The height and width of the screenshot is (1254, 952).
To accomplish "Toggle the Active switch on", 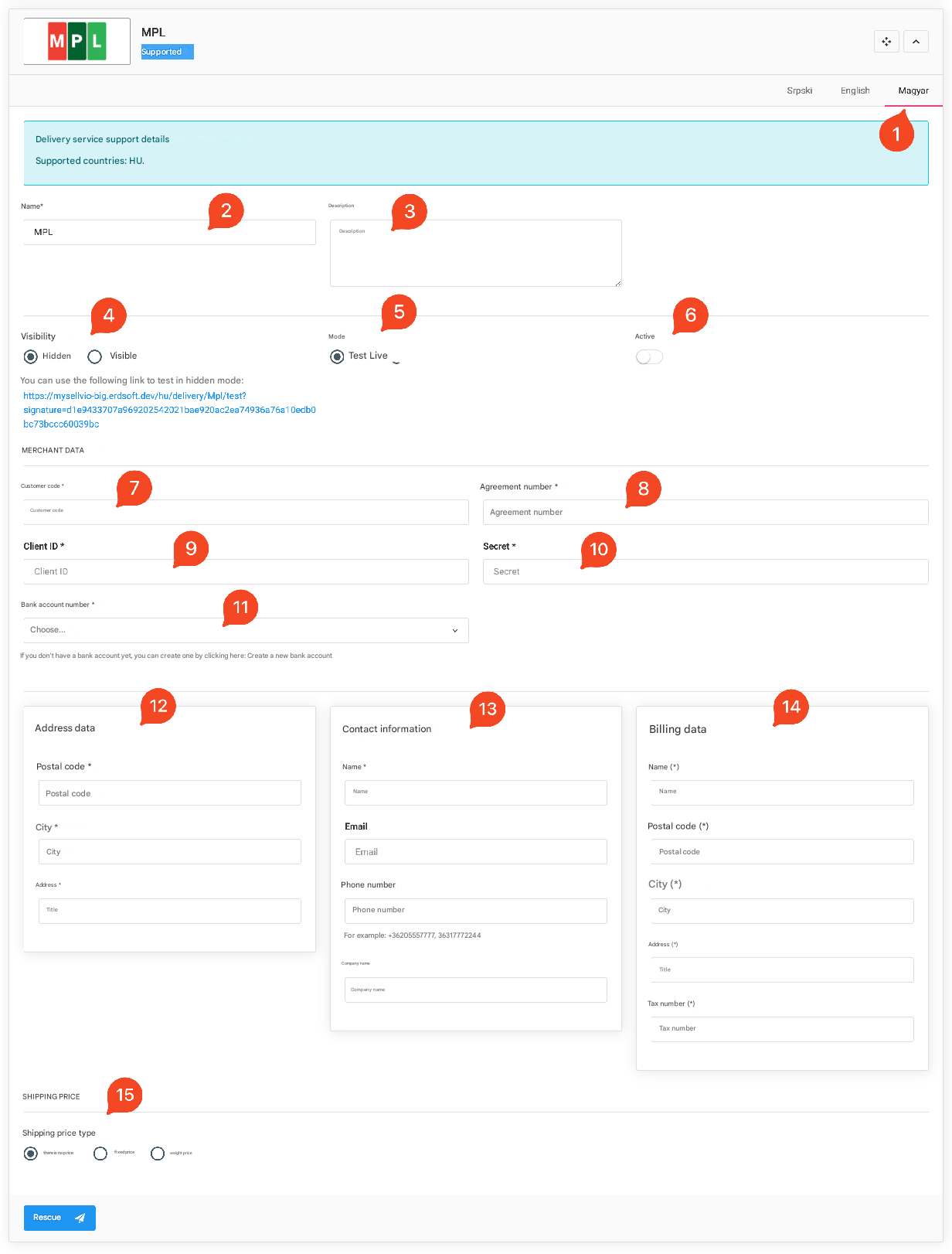I will click(649, 357).
